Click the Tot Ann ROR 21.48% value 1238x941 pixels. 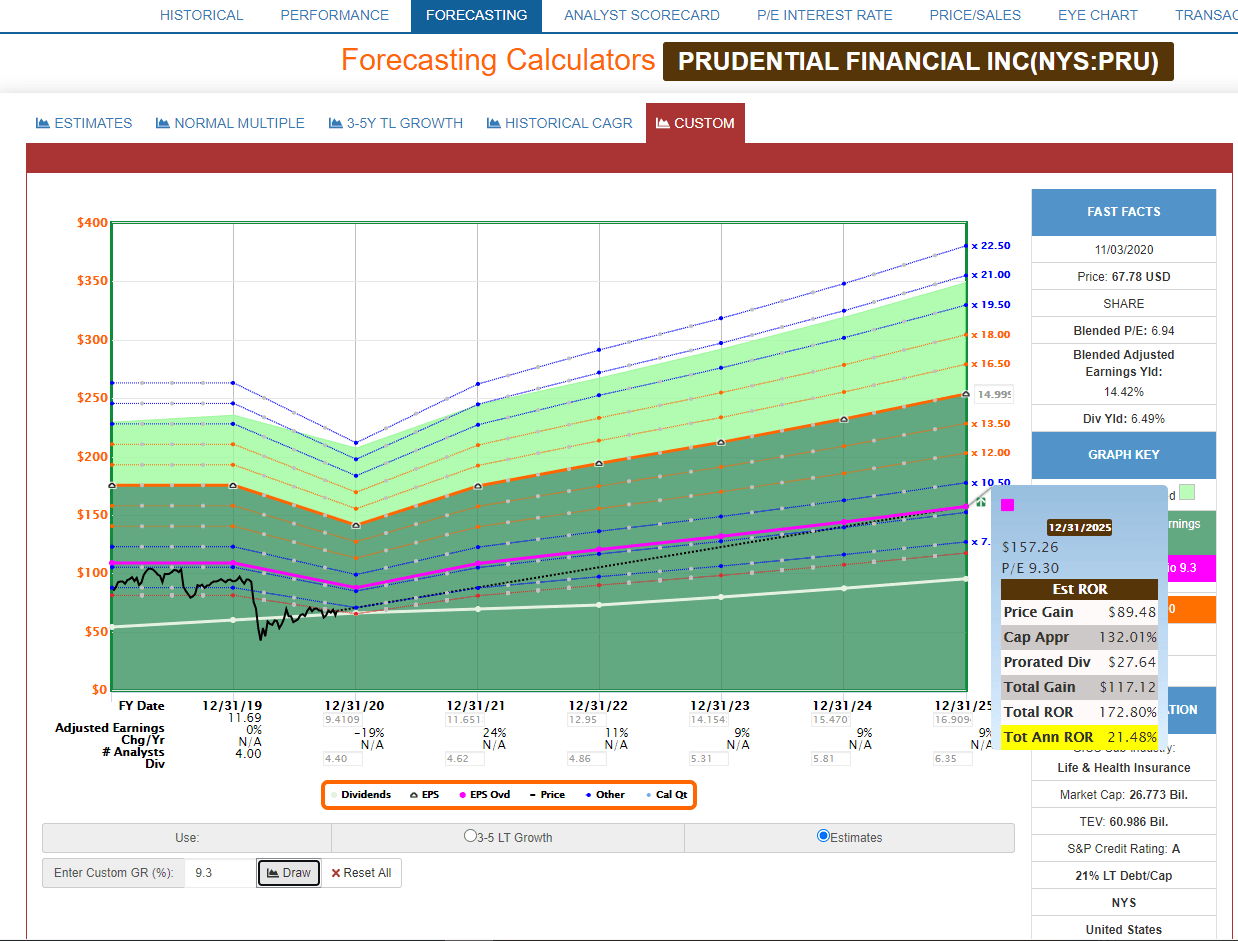pos(1130,737)
